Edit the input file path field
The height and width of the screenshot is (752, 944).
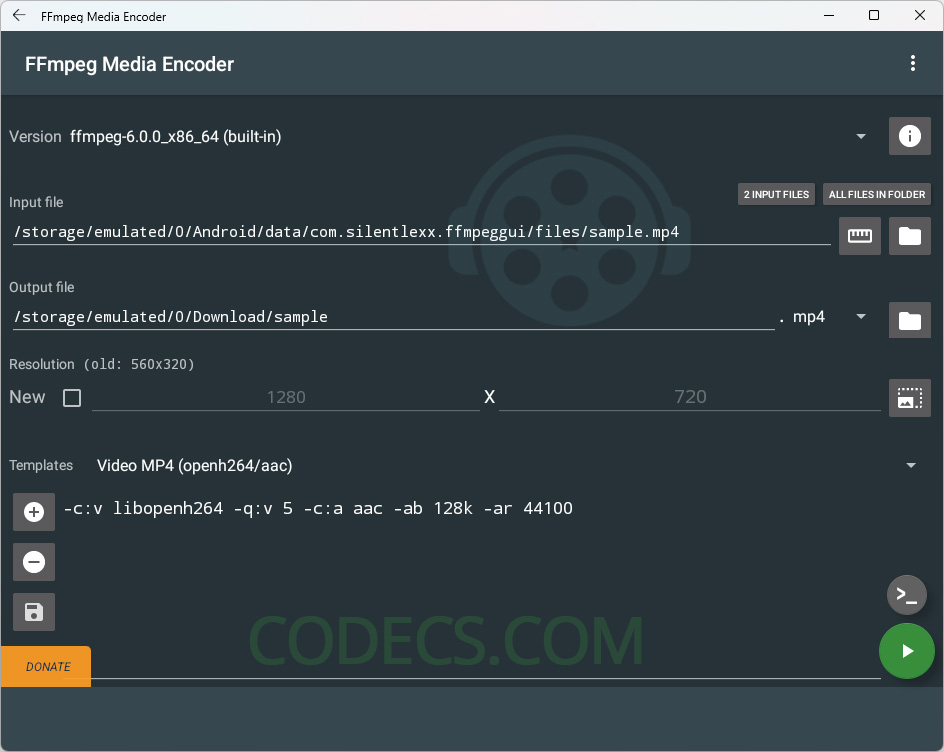point(421,232)
